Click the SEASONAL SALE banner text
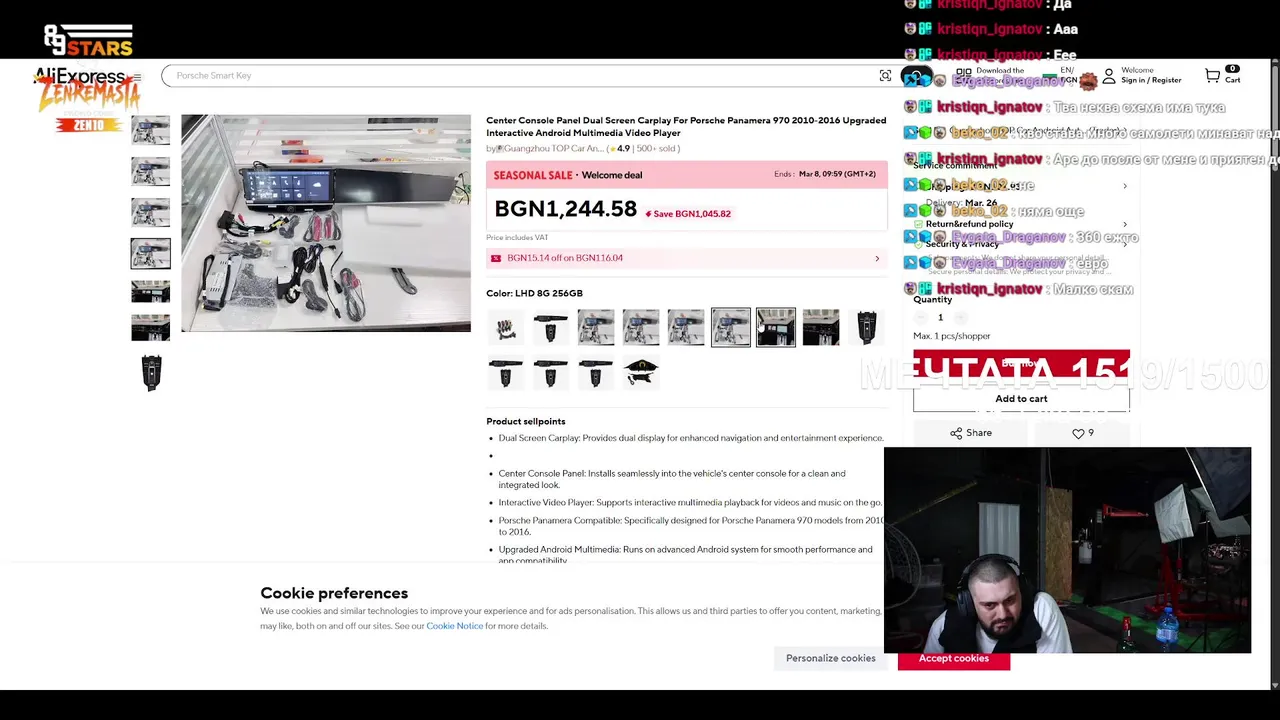The height and width of the screenshot is (720, 1280). click(x=533, y=175)
